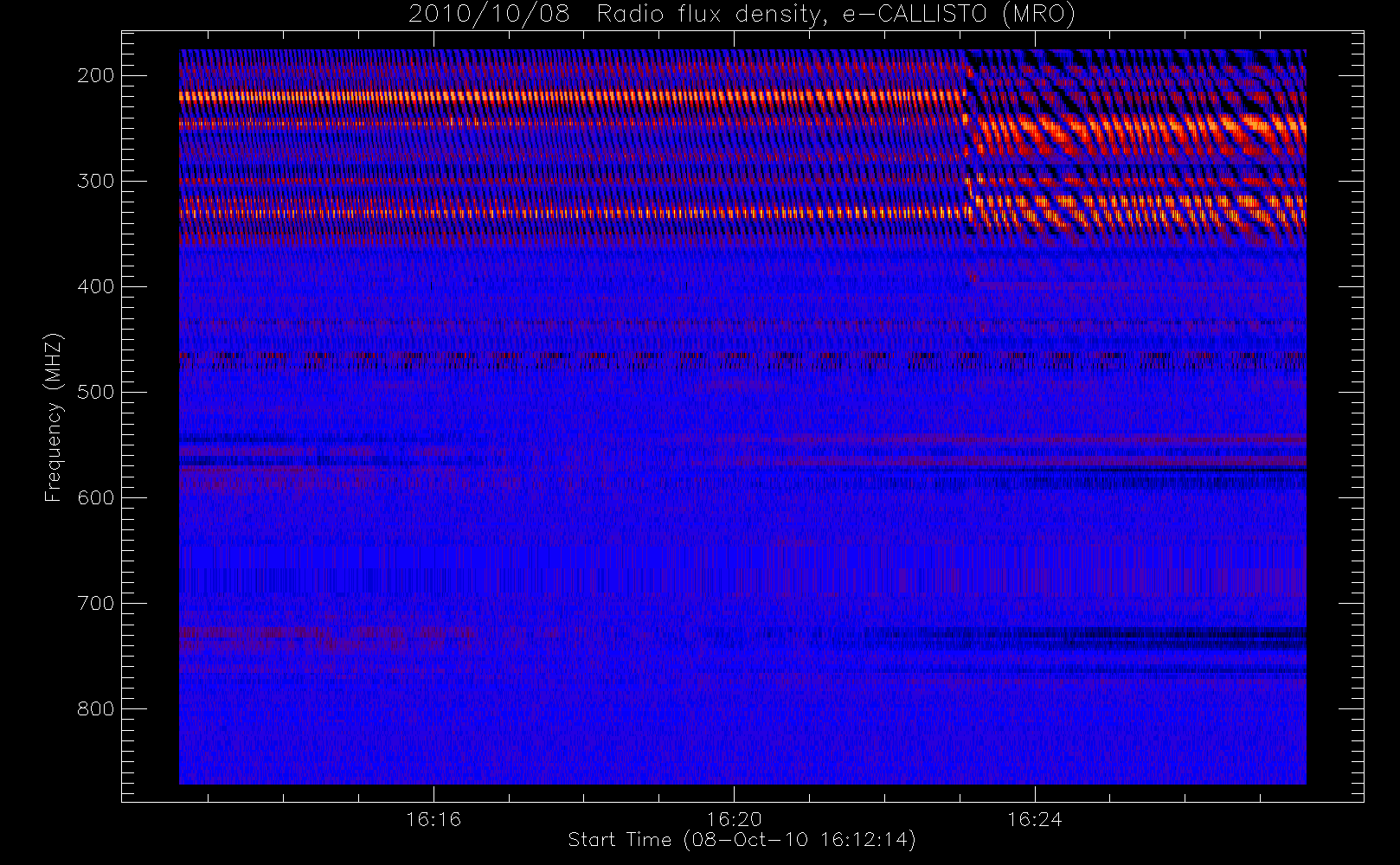Click the 'Frequency (MHz)' axis label
Image resolution: width=1400 pixels, height=865 pixels.
pos(54,417)
